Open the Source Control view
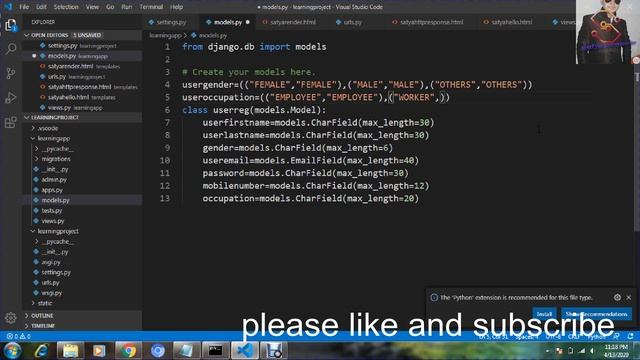This screenshot has width=640, height=360. pos(11,73)
